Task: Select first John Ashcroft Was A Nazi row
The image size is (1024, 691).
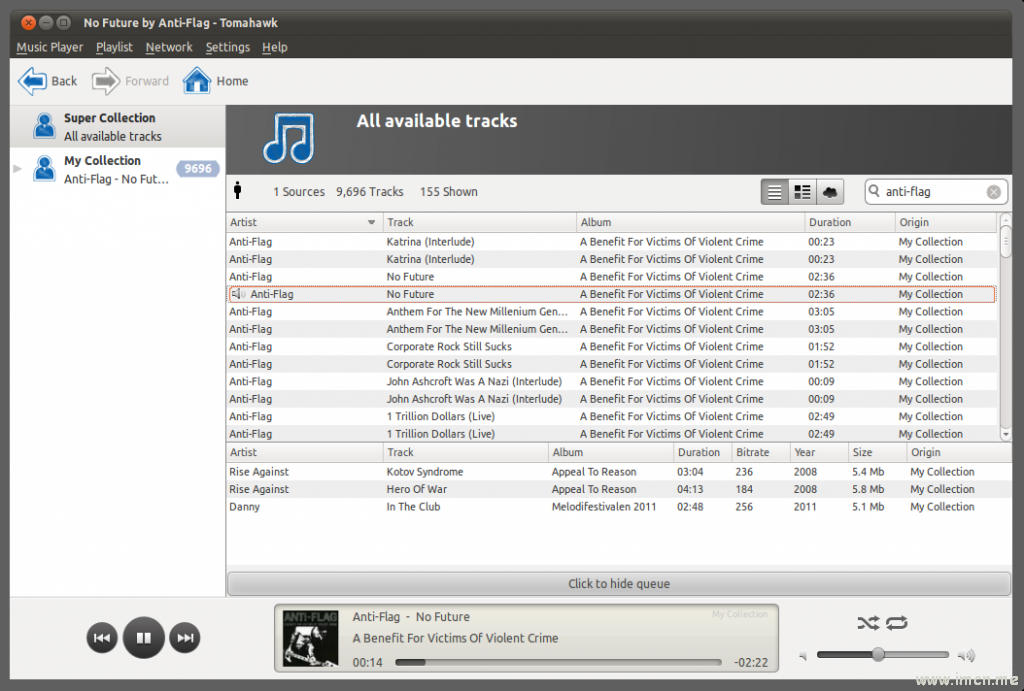Action: click(x=611, y=381)
